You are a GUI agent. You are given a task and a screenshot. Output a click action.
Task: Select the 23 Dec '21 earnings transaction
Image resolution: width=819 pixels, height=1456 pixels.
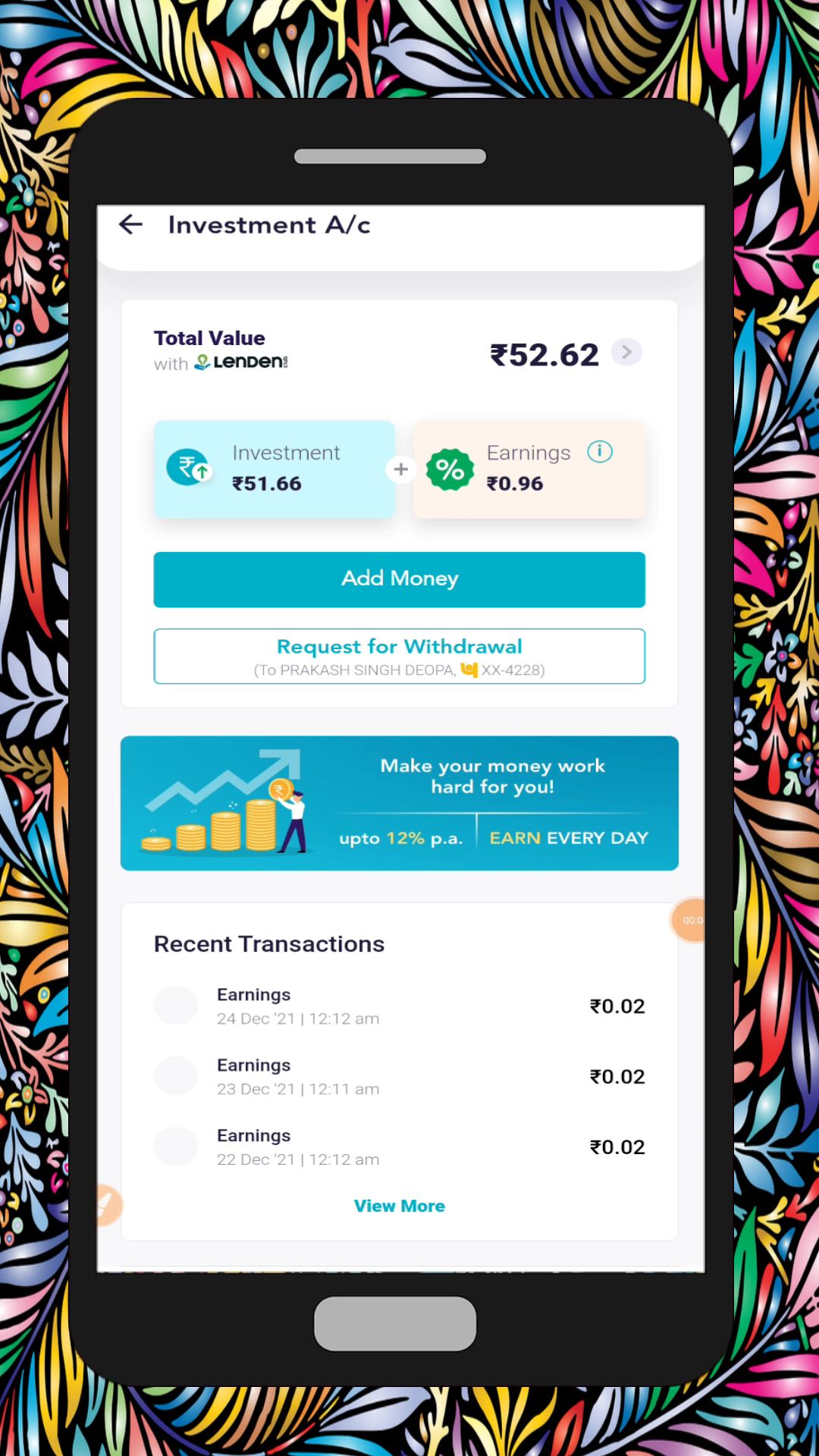[x=400, y=1076]
